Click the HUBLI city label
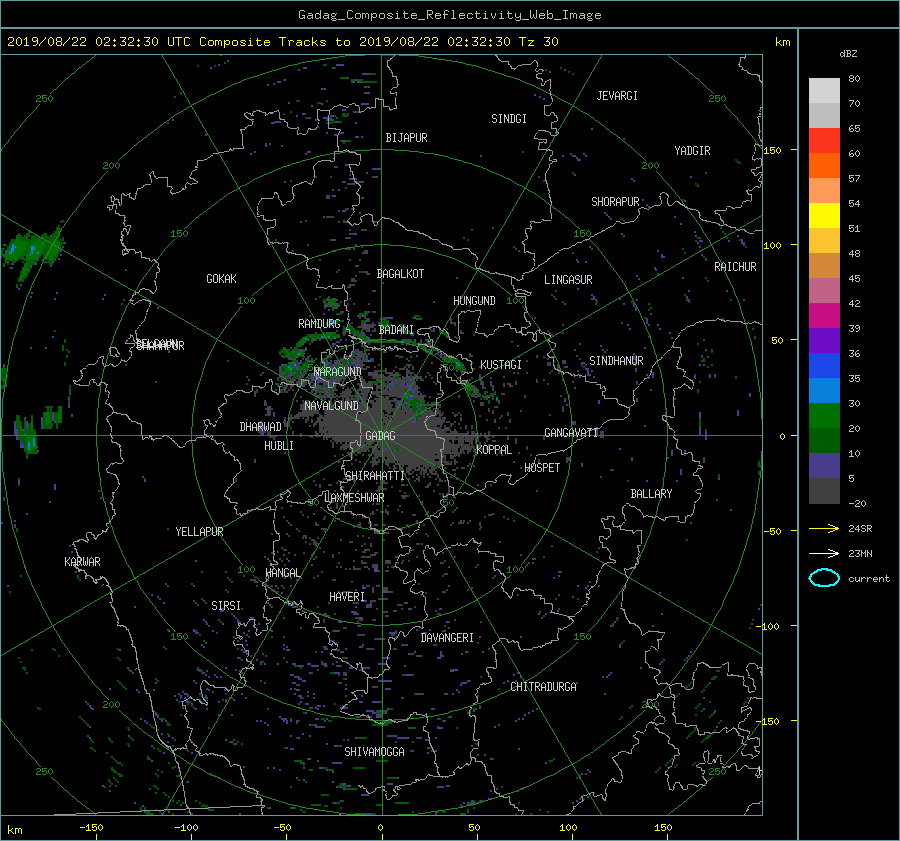Viewport: 900px width, 841px height. (278, 446)
